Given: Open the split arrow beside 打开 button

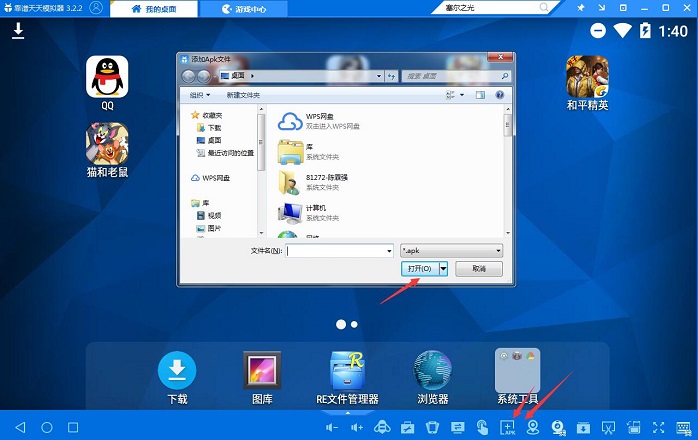Looking at the screenshot, I should (x=443, y=269).
